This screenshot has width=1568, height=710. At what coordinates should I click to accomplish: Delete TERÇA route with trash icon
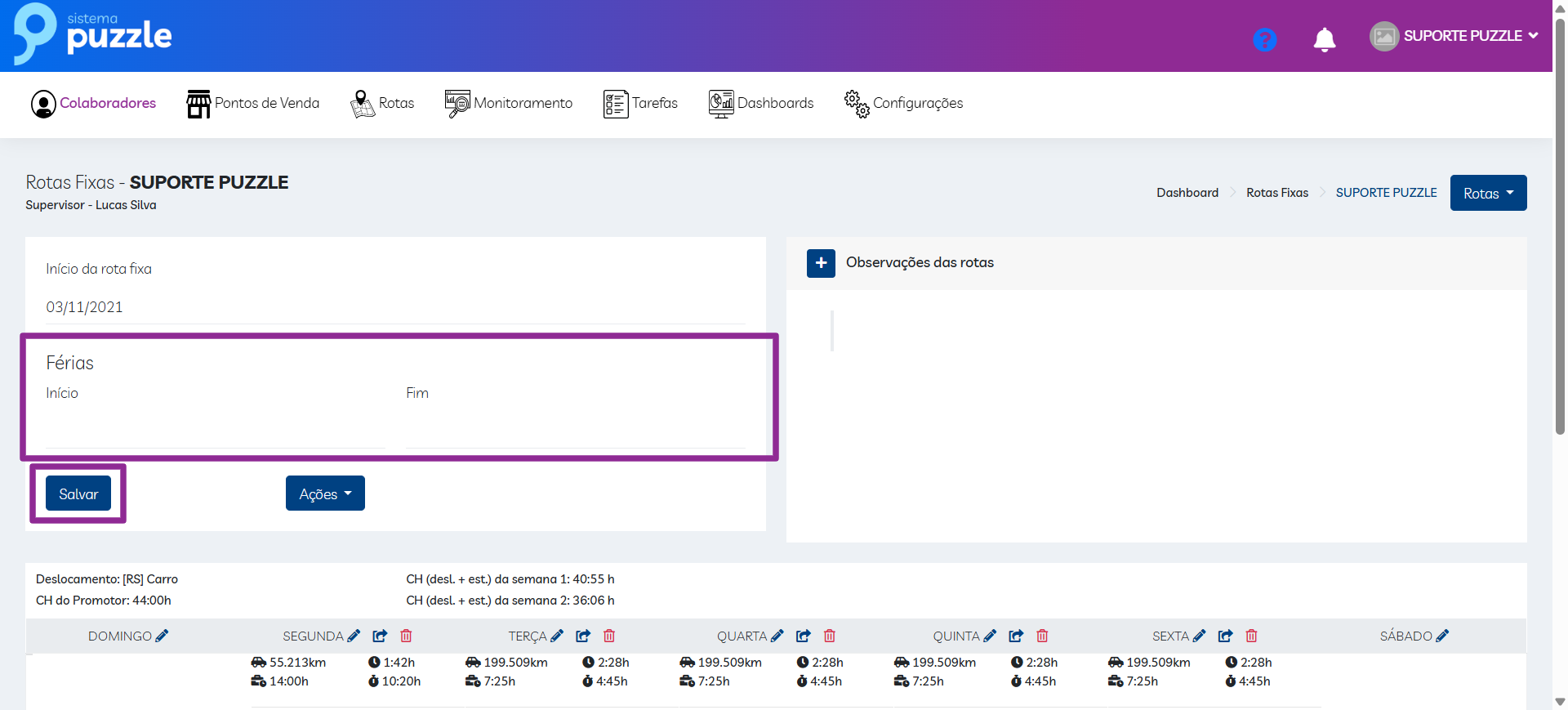(609, 636)
